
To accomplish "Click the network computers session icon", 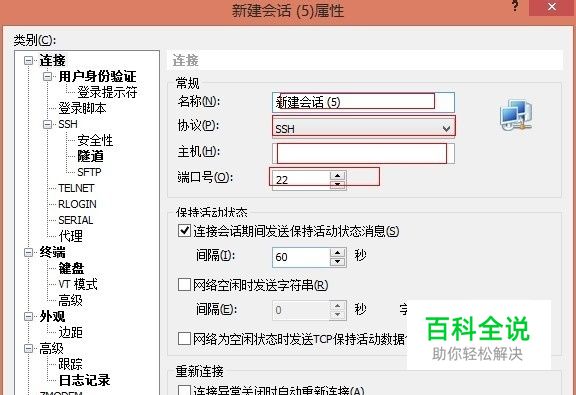I will click(516, 115).
